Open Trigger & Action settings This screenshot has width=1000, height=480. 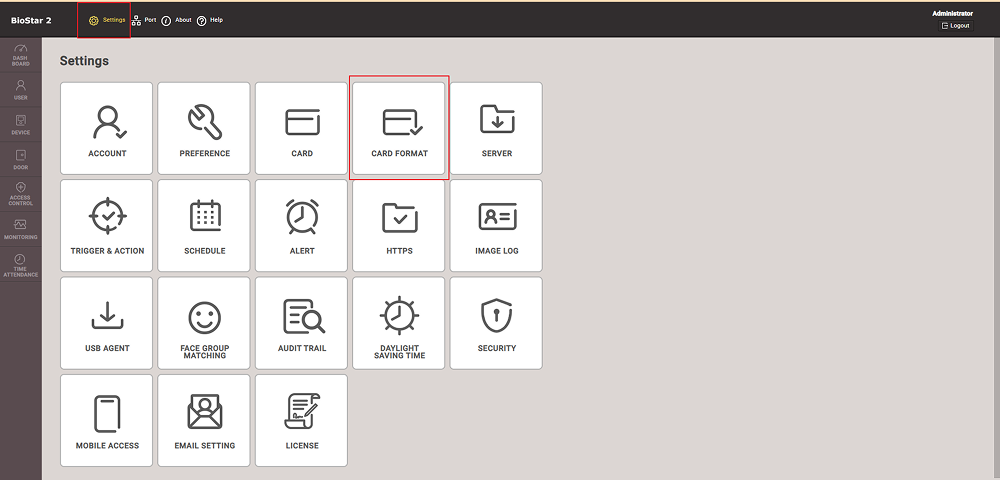point(107,225)
